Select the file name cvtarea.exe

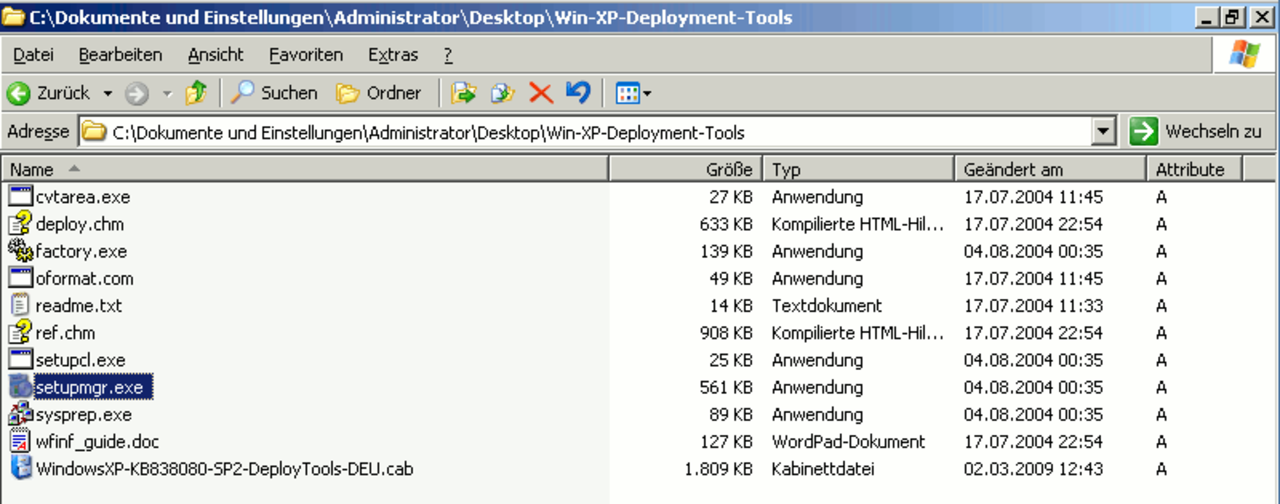click(x=83, y=197)
